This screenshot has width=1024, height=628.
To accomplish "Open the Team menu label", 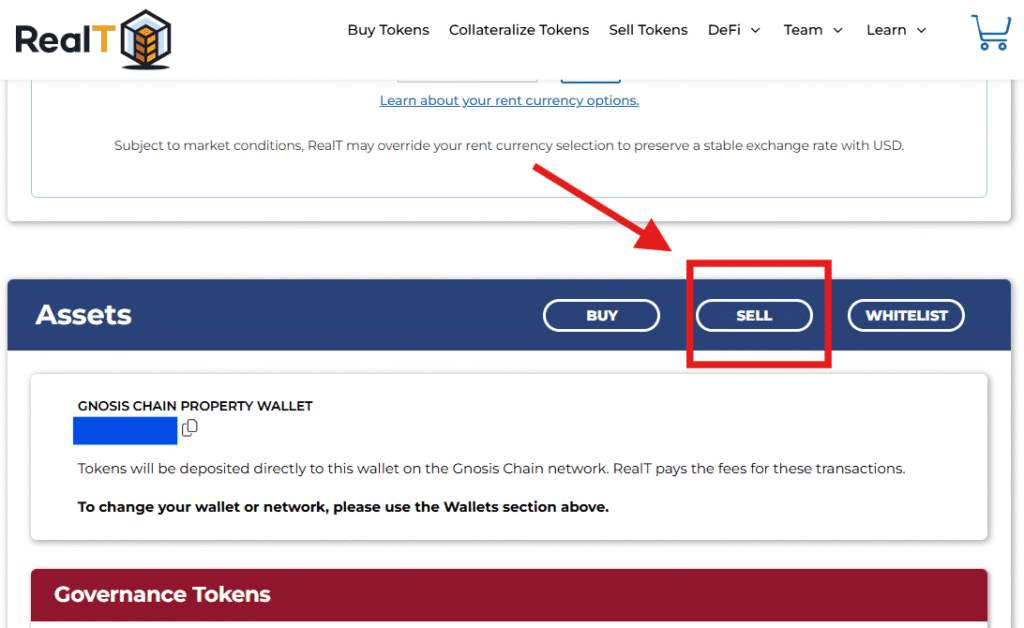I will coord(803,30).
